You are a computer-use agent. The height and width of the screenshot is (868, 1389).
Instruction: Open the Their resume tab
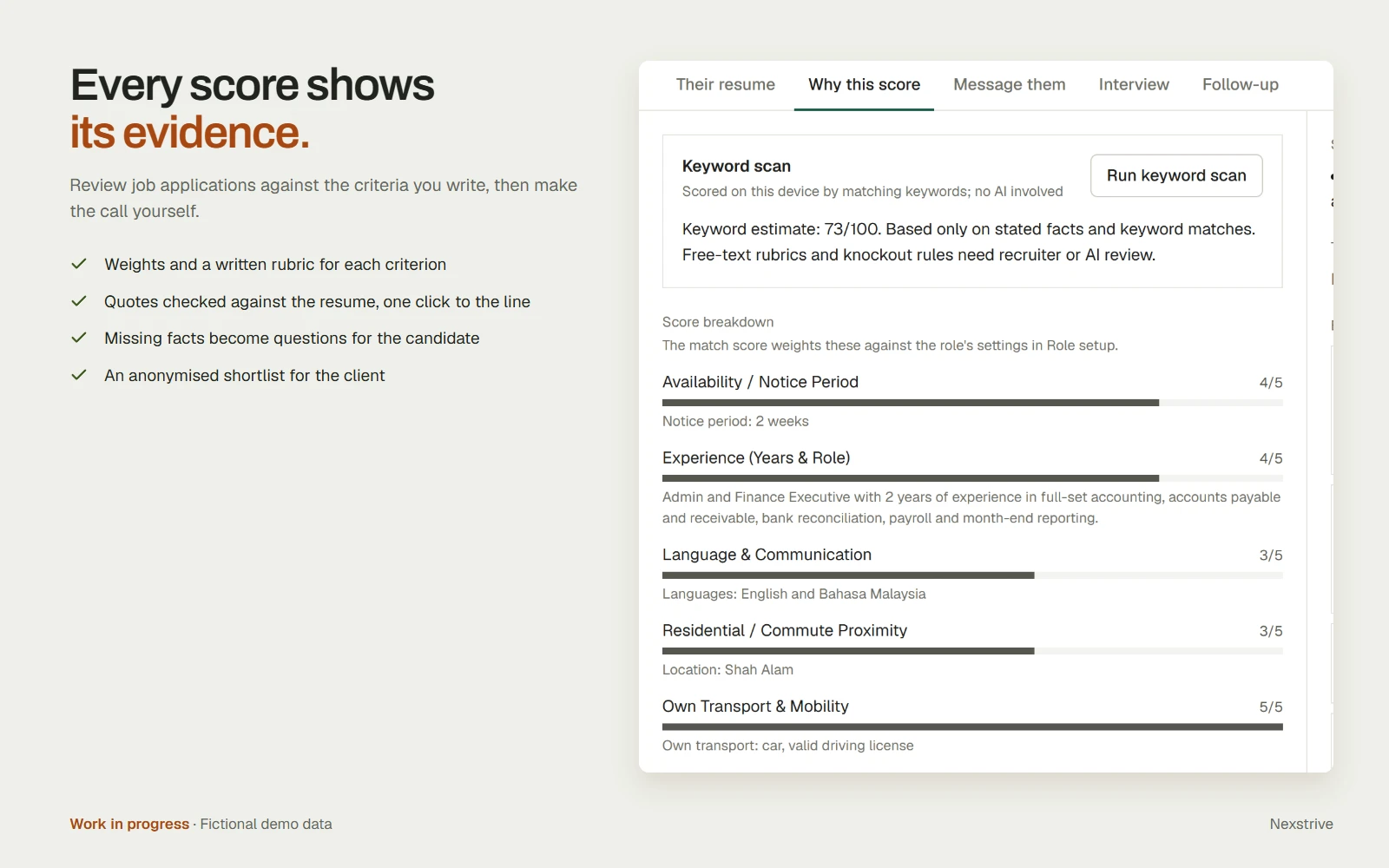click(x=725, y=84)
